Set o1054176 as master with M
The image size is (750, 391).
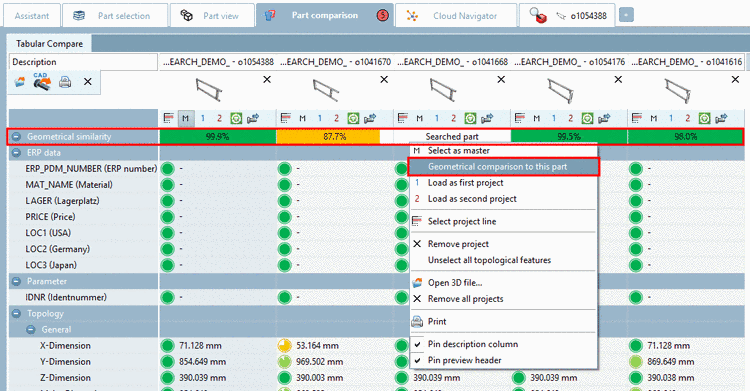click(x=537, y=118)
